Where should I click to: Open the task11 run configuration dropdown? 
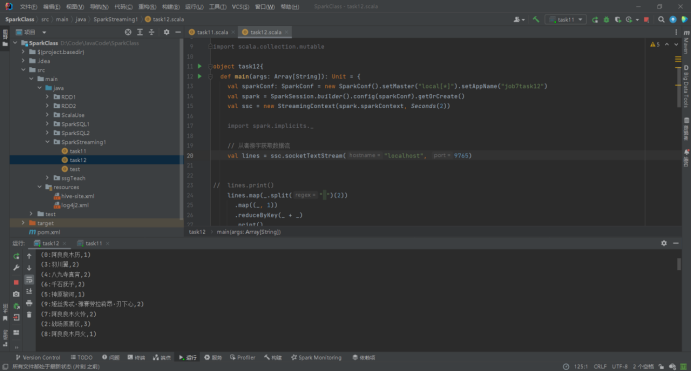566,19
